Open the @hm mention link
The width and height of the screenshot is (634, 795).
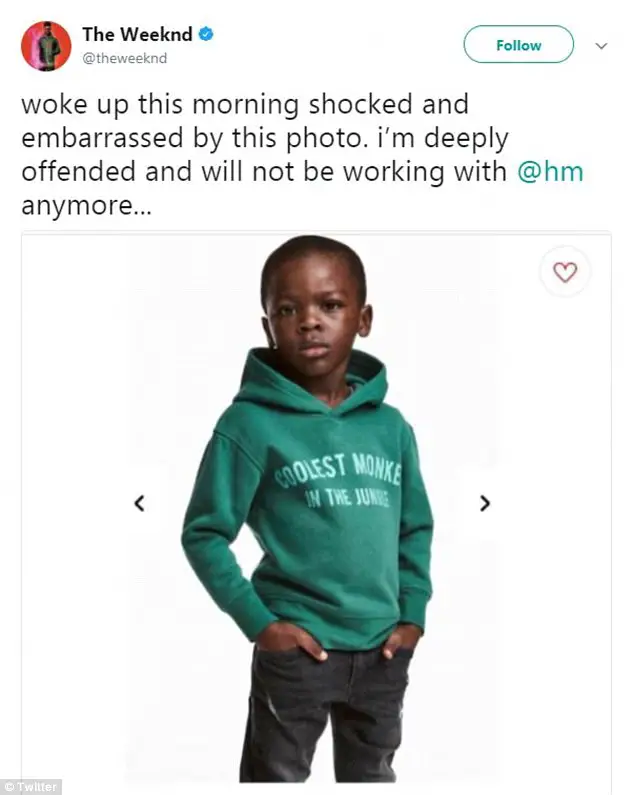click(x=550, y=171)
